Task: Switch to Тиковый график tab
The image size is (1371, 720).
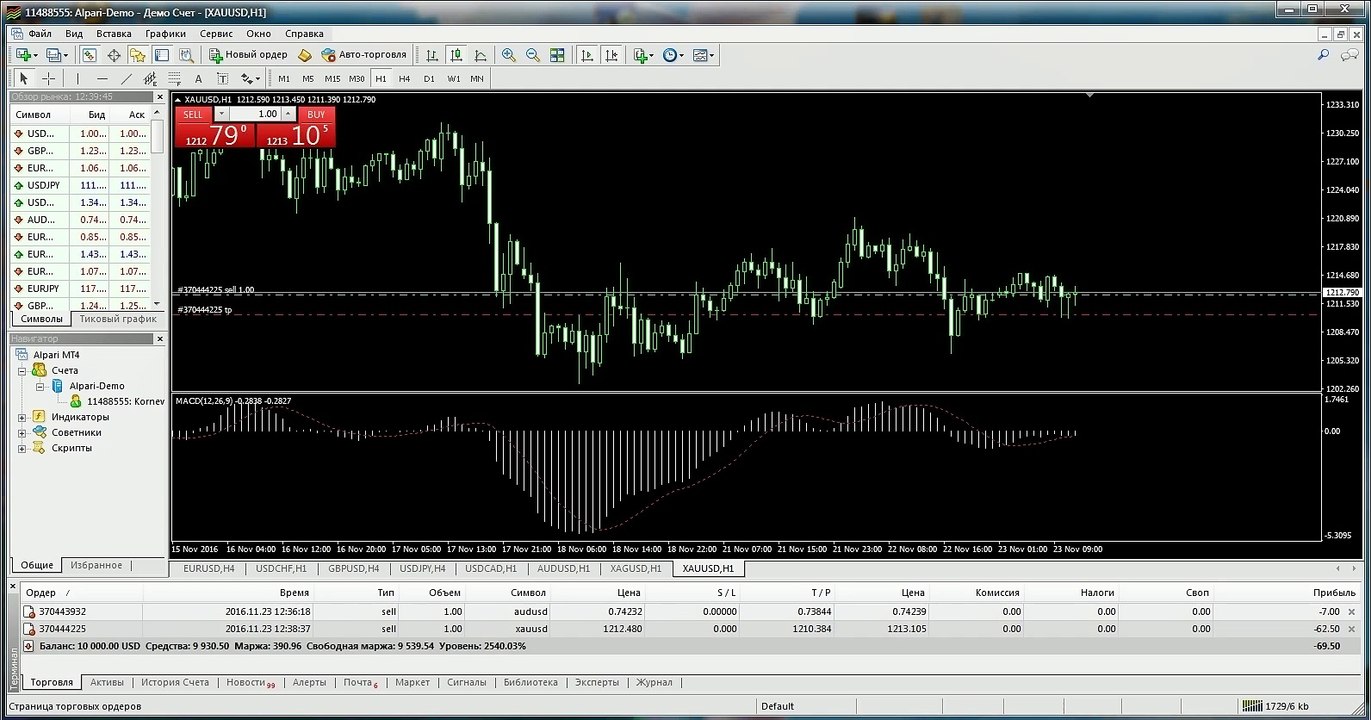Action: [118, 319]
